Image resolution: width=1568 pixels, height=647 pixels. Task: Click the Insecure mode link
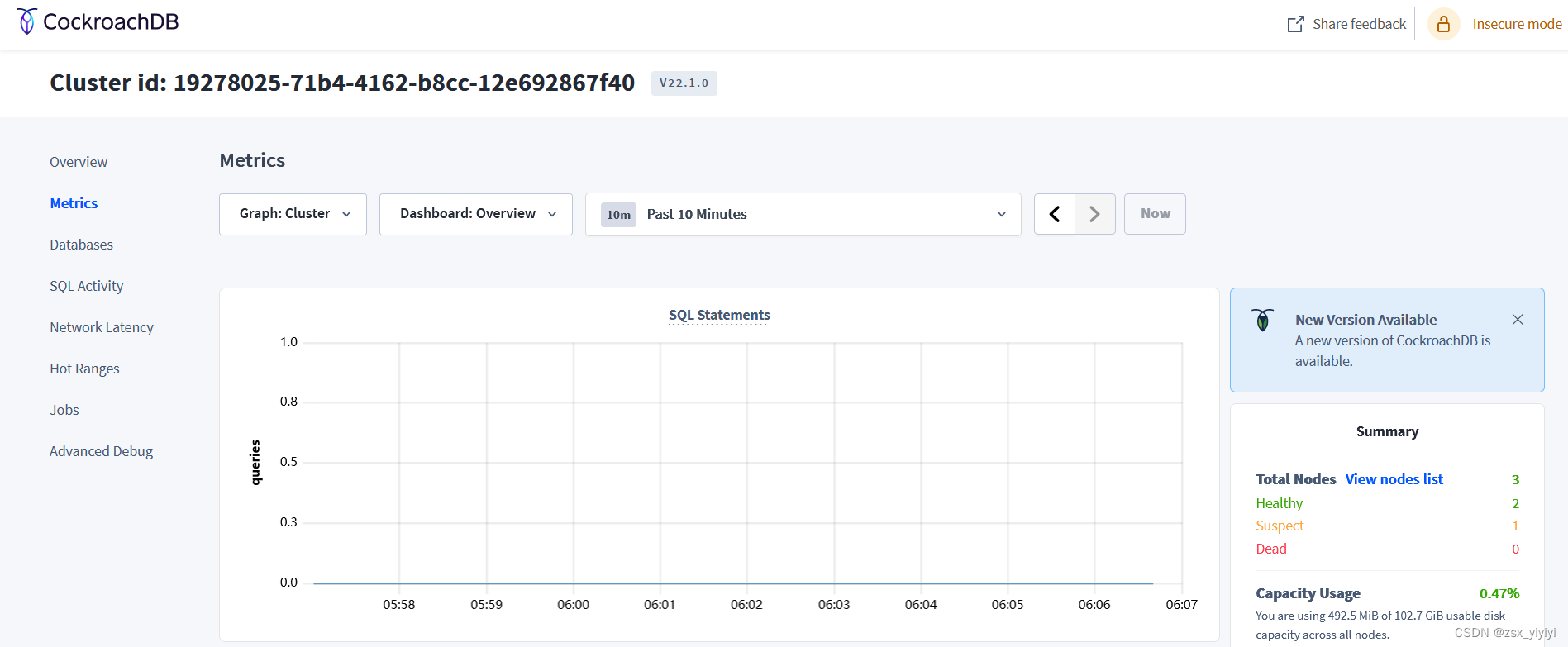[1517, 24]
